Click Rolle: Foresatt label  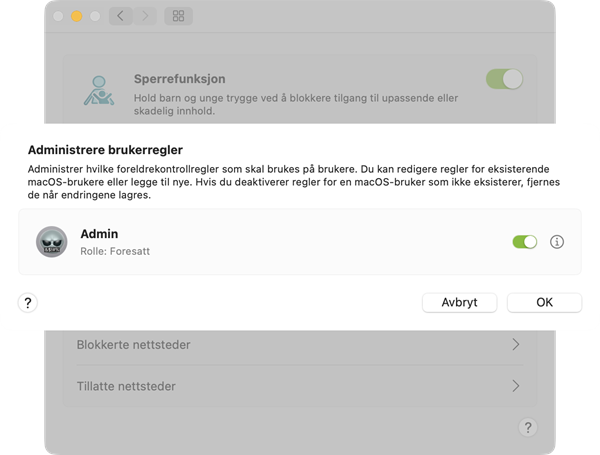[115, 251]
